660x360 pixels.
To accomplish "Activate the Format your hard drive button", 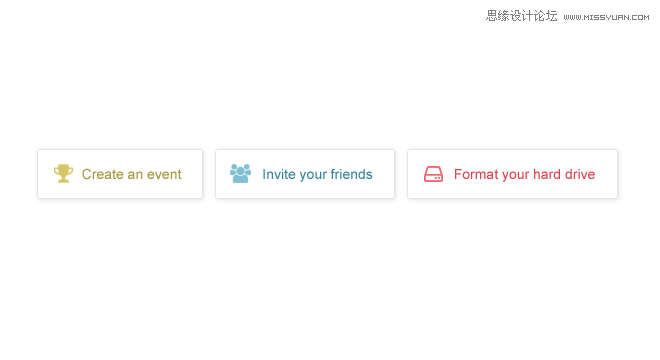I will (512, 174).
